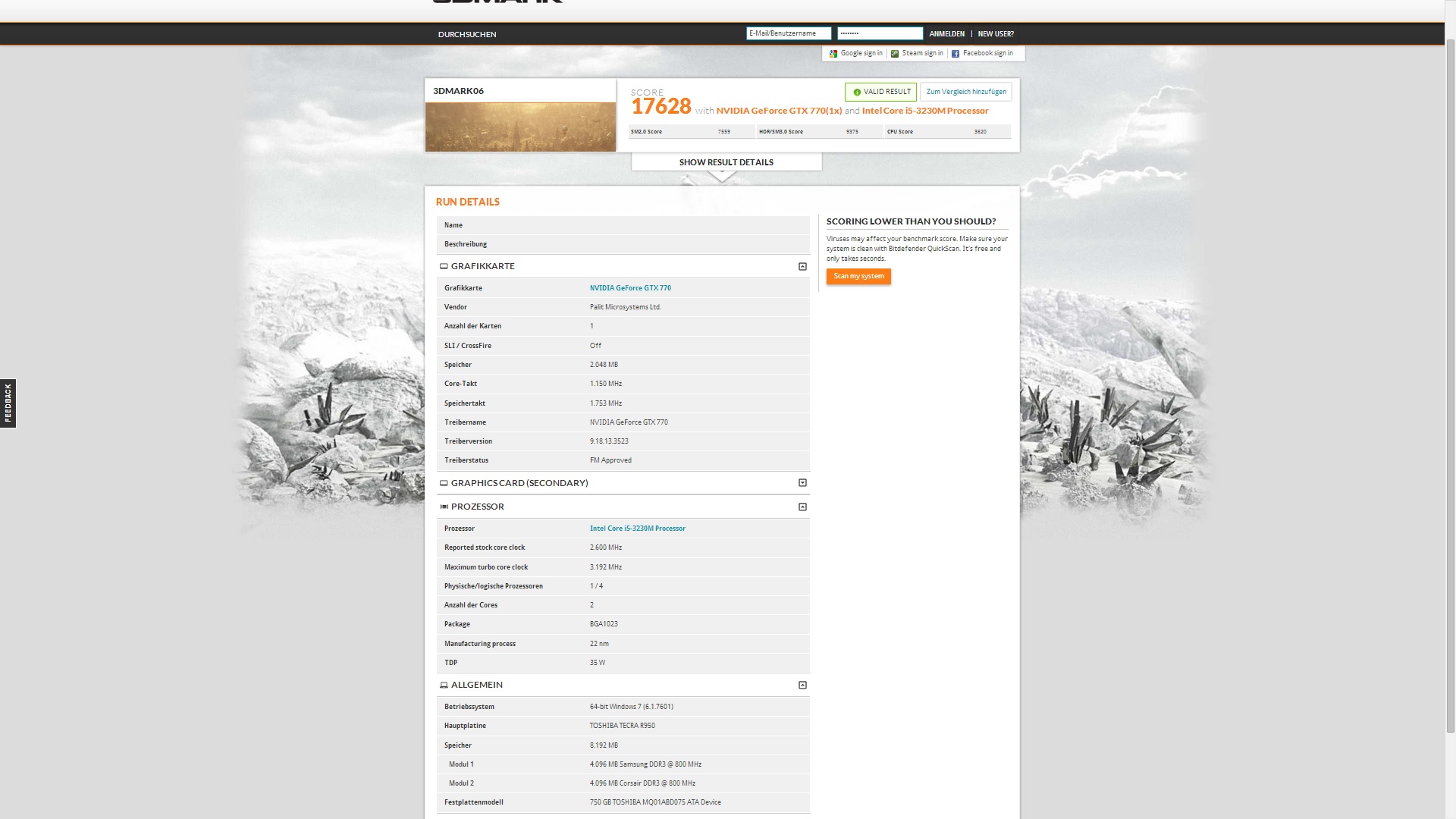
Task: Open the Feedback side tab
Action: 8,403
